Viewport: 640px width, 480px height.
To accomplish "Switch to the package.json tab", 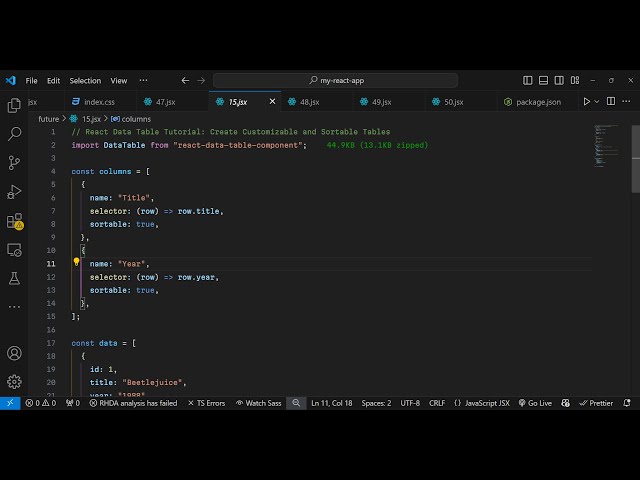I will (x=538, y=102).
